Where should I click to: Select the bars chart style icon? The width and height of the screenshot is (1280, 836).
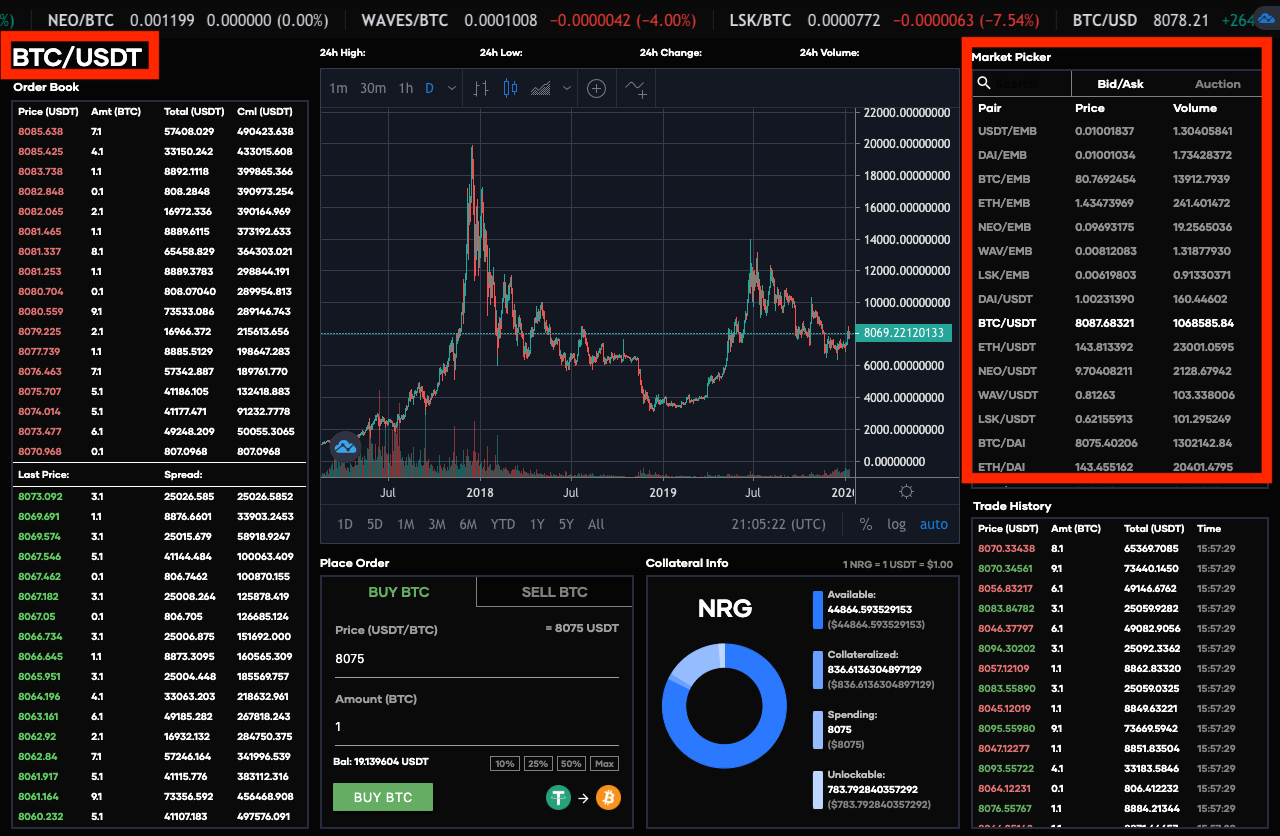481,88
